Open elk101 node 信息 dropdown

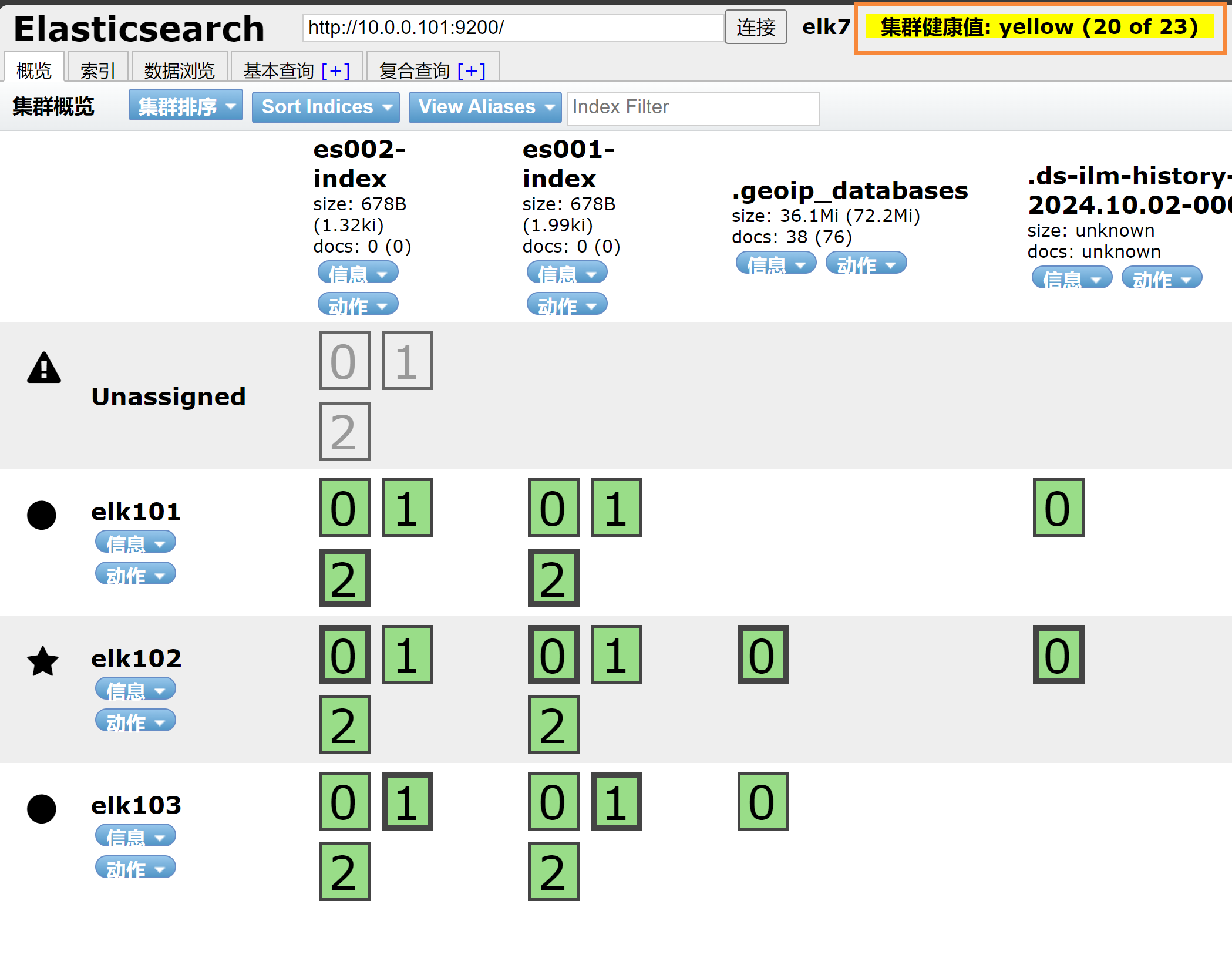pos(136,542)
